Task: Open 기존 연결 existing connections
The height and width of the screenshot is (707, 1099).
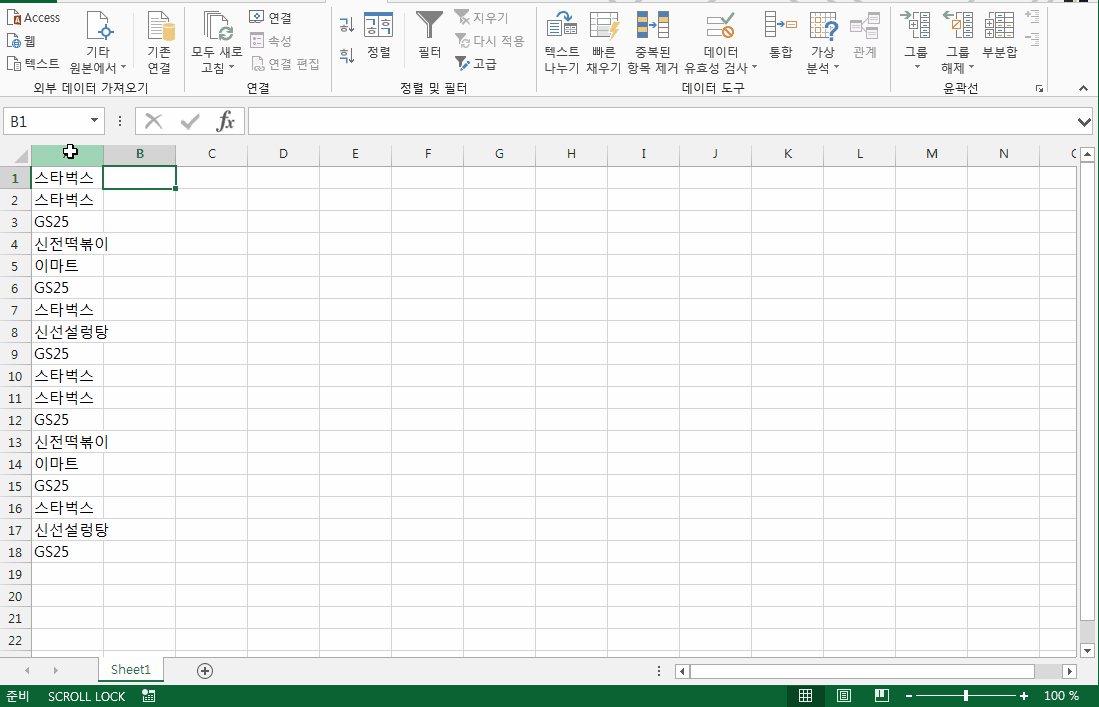Action: (159, 42)
